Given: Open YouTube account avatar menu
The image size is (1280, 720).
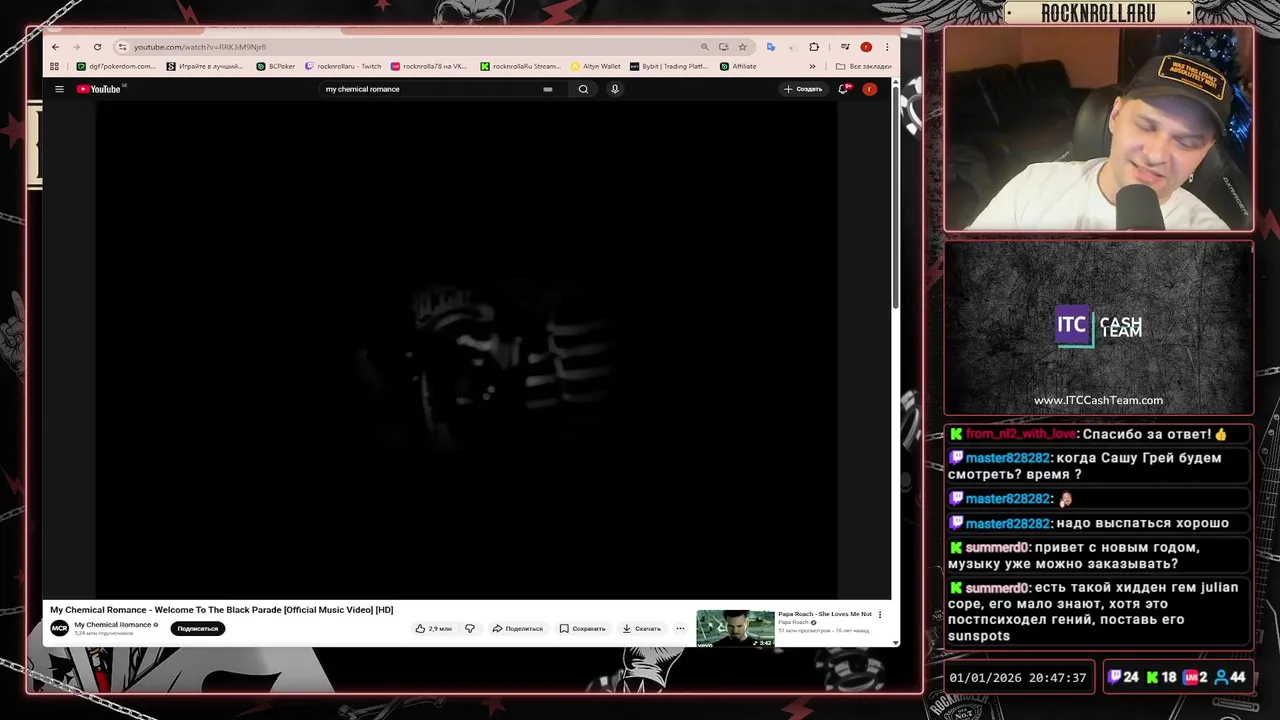Looking at the screenshot, I should [870, 89].
